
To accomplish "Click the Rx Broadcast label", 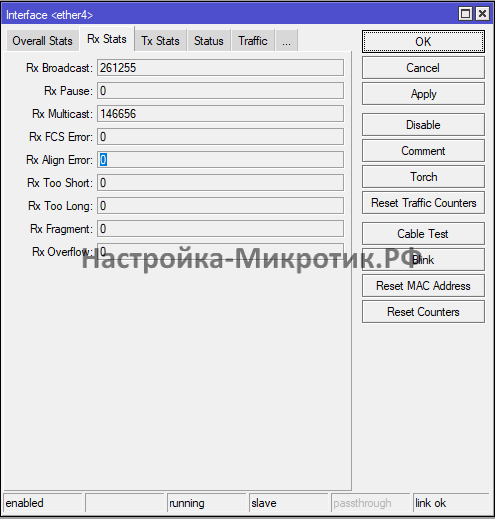I will click(59, 68).
